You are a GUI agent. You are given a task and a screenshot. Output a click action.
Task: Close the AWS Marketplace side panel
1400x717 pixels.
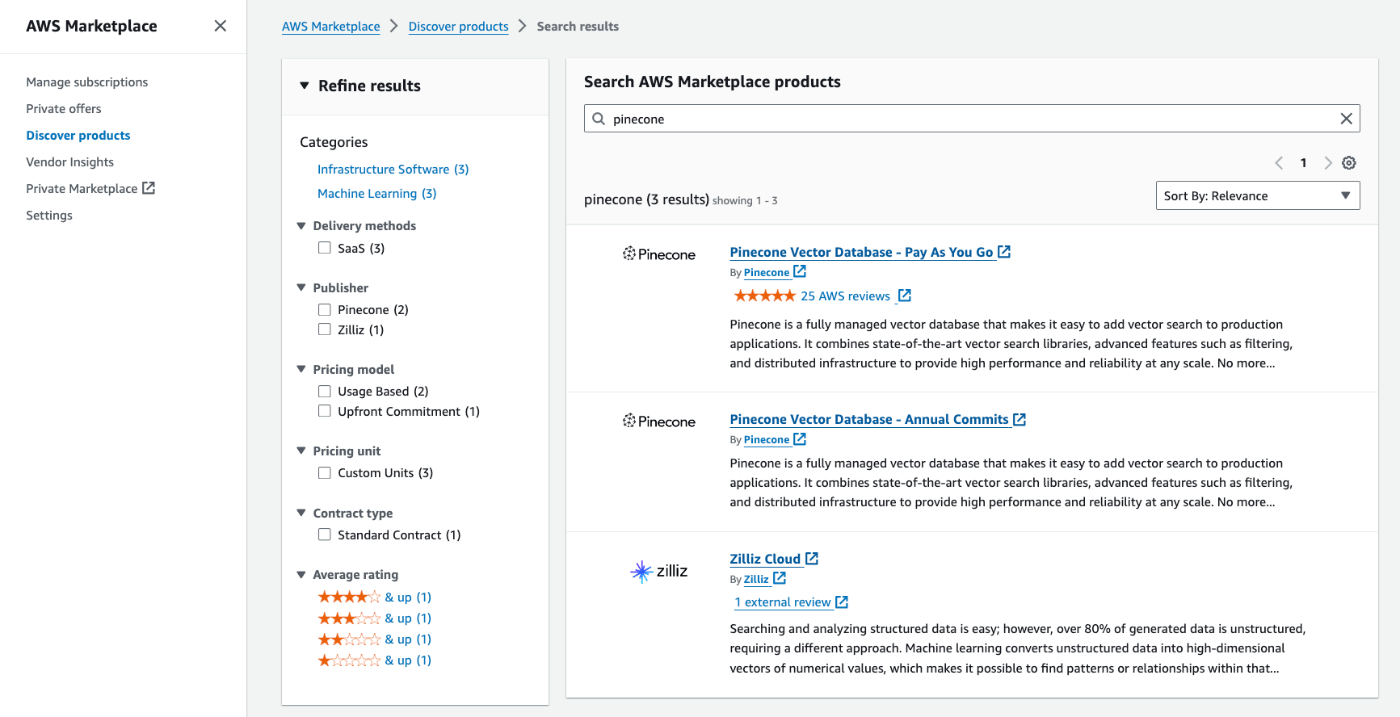(x=220, y=26)
